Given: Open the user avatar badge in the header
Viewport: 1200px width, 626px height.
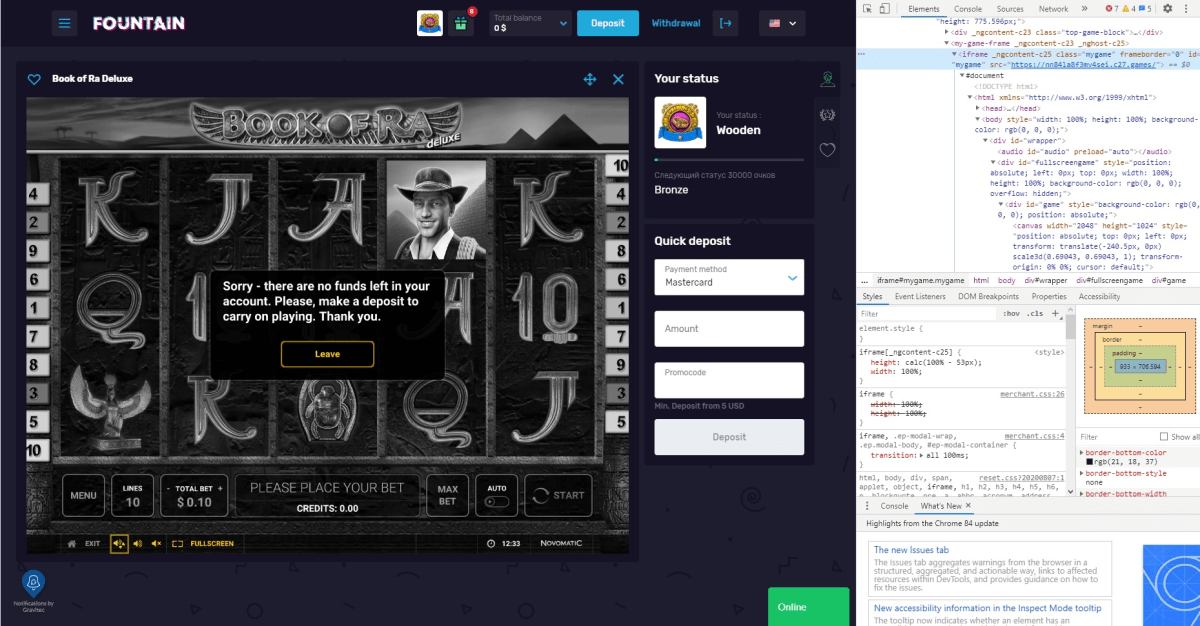Looking at the screenshot, I should tap(430, 22).
